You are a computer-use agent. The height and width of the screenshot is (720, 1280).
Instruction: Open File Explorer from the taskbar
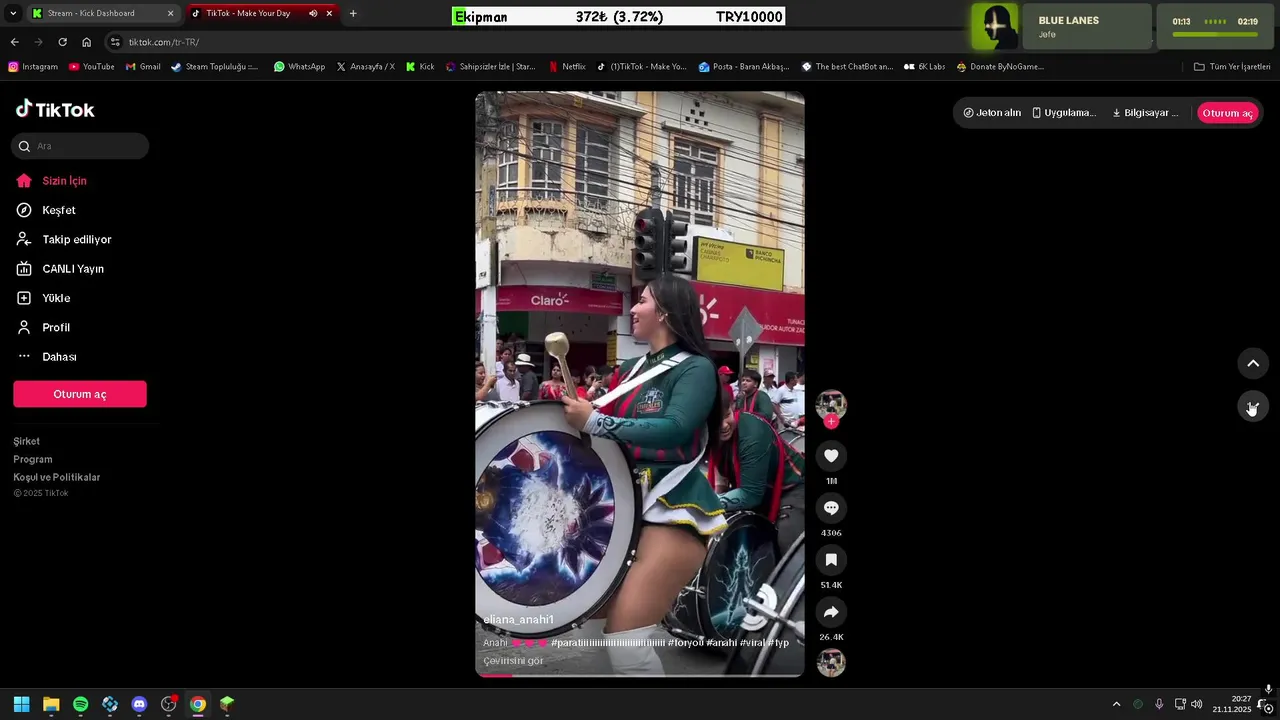pyautogui.click(x=51, y=704)
